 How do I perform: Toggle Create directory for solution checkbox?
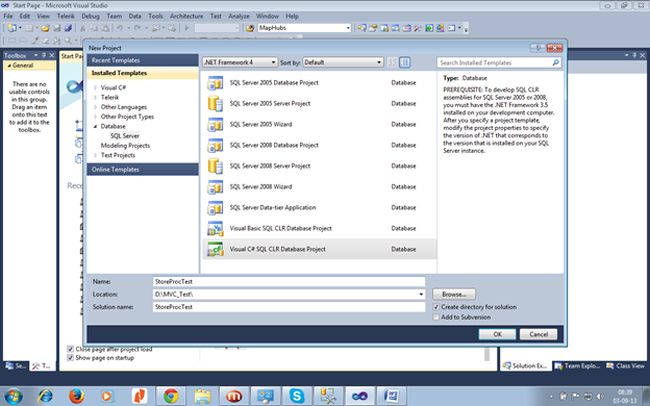[436, 307]
